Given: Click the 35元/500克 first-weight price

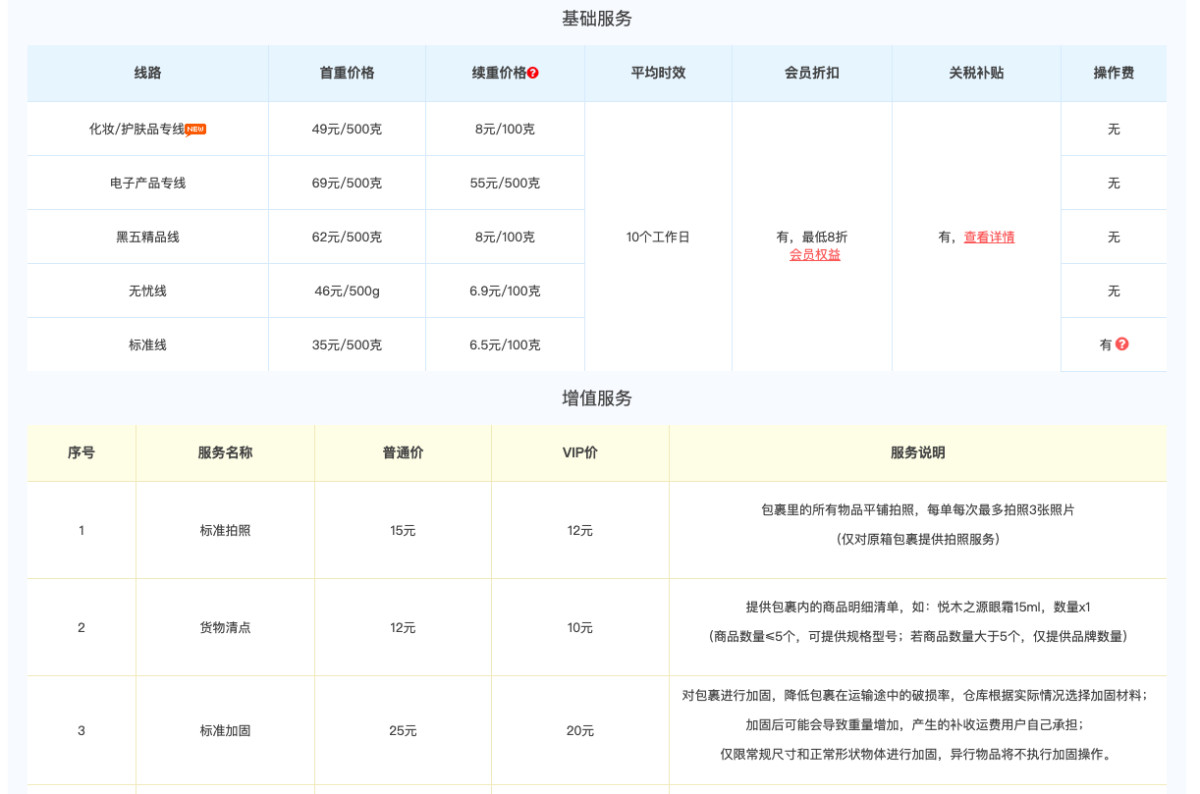Looking at the screenshot, I should (347, 345).
